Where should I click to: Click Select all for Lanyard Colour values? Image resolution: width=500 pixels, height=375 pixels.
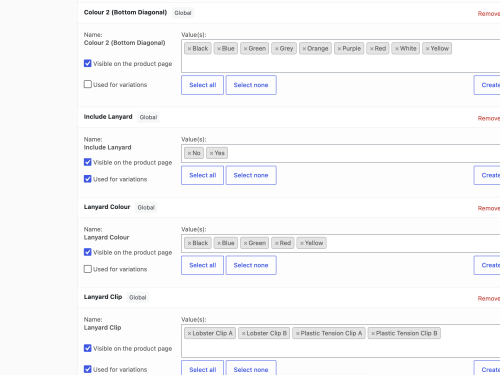(x=202, y=265)
